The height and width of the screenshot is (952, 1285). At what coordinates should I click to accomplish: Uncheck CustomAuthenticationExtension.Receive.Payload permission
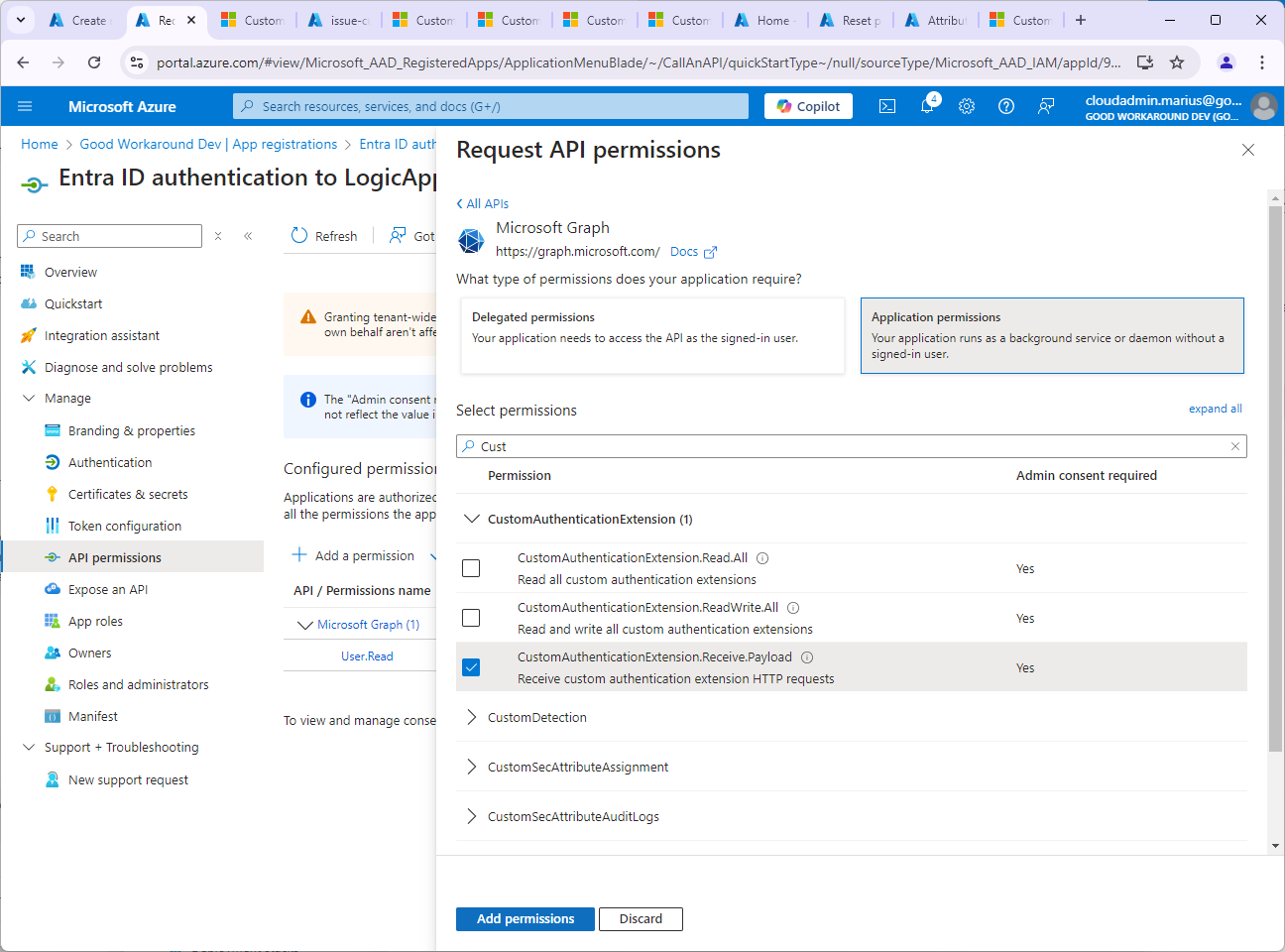[x=471, y=667]
